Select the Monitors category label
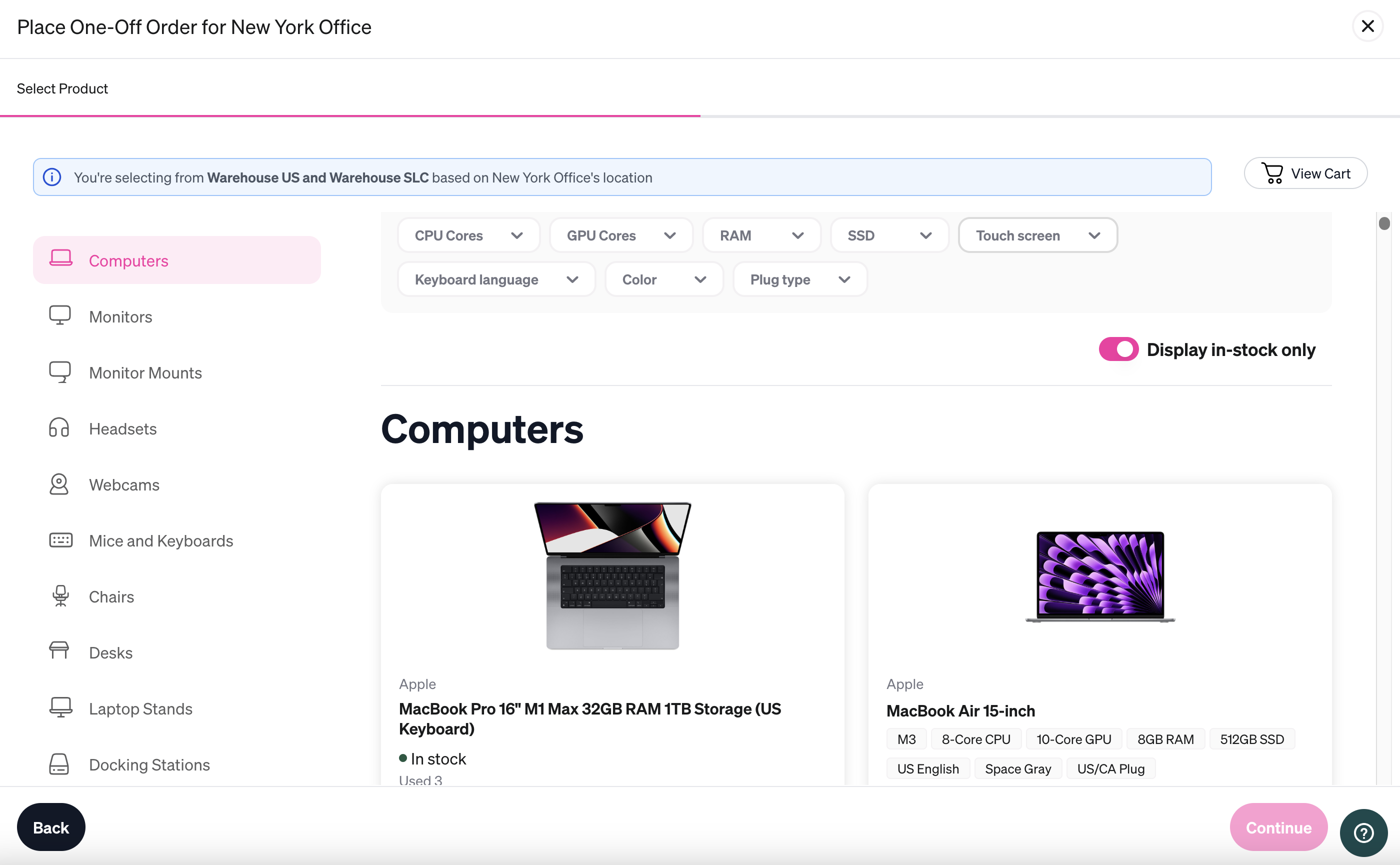Screen dimensions: 1400x865 pos(120,316)
